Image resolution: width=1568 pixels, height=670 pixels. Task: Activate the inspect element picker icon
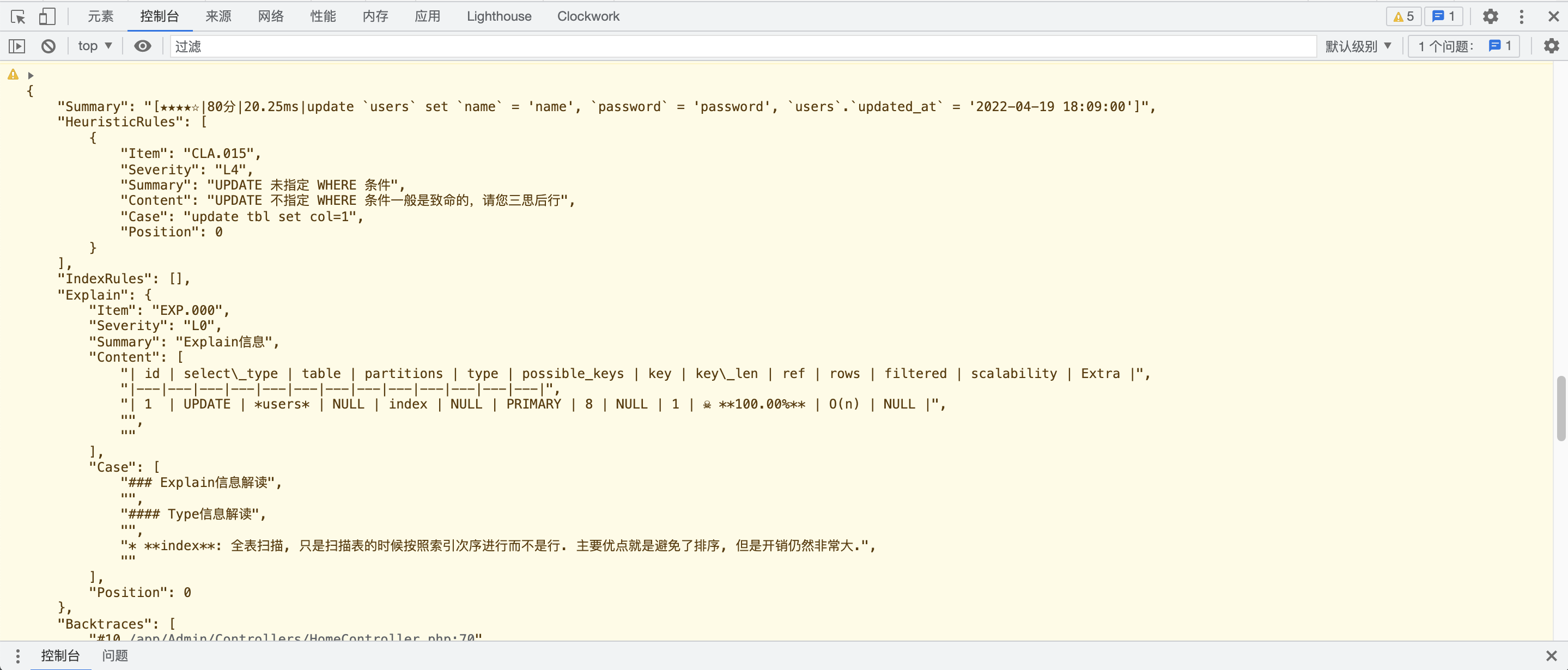(x=19, y=16)
